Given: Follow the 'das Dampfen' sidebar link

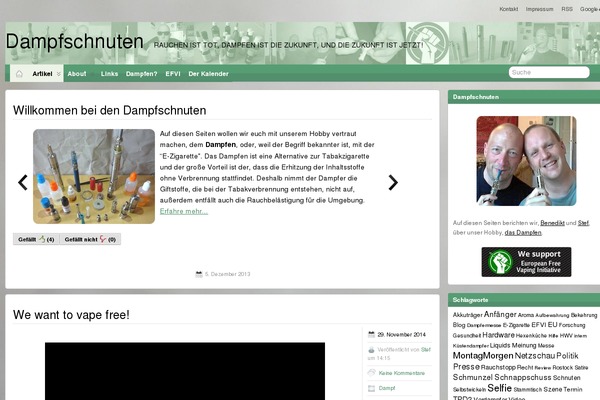Looking at the screenshot, I should tap(523, 232).
